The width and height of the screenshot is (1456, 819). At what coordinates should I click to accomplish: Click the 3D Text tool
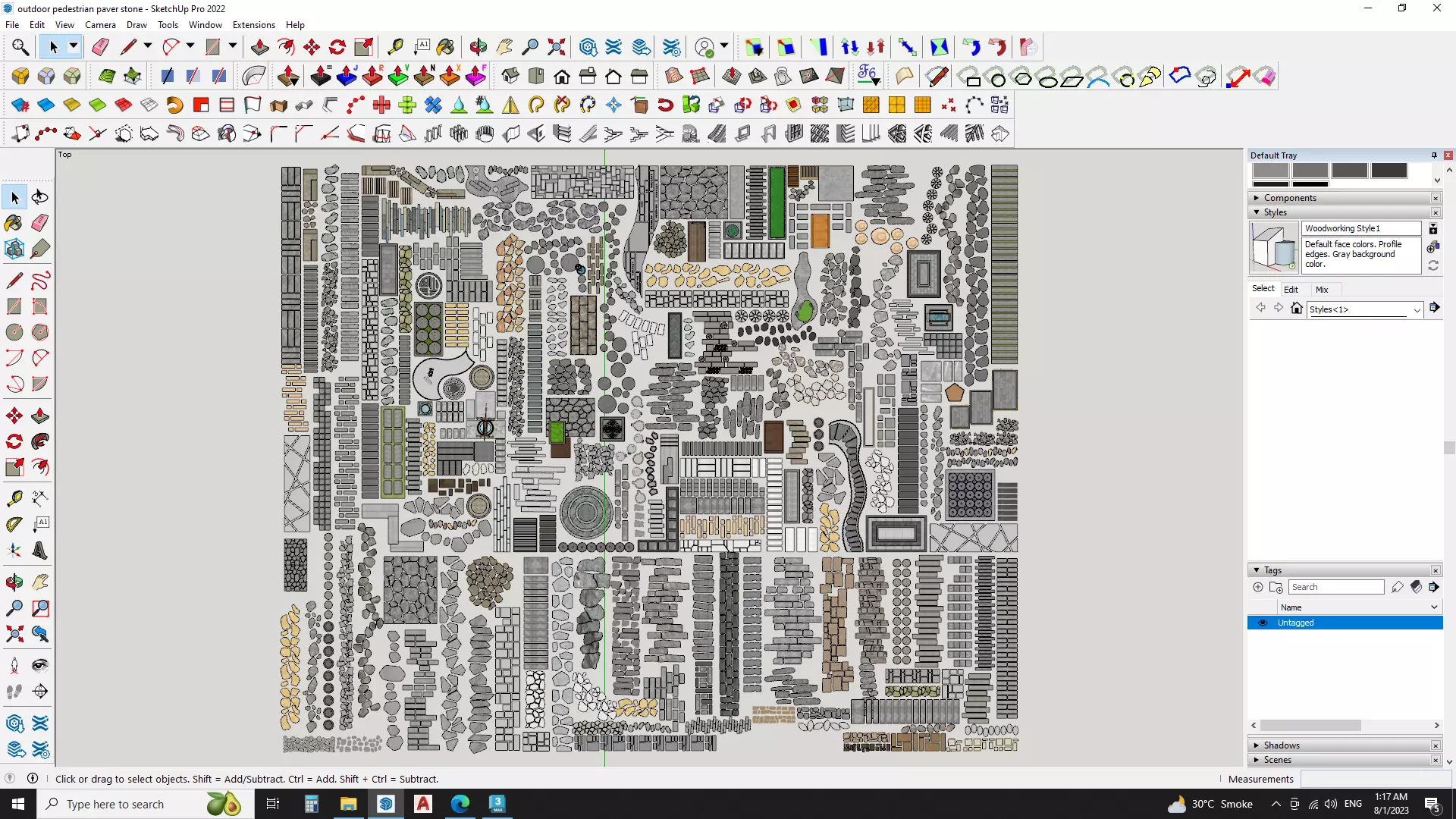coord(40,551)
